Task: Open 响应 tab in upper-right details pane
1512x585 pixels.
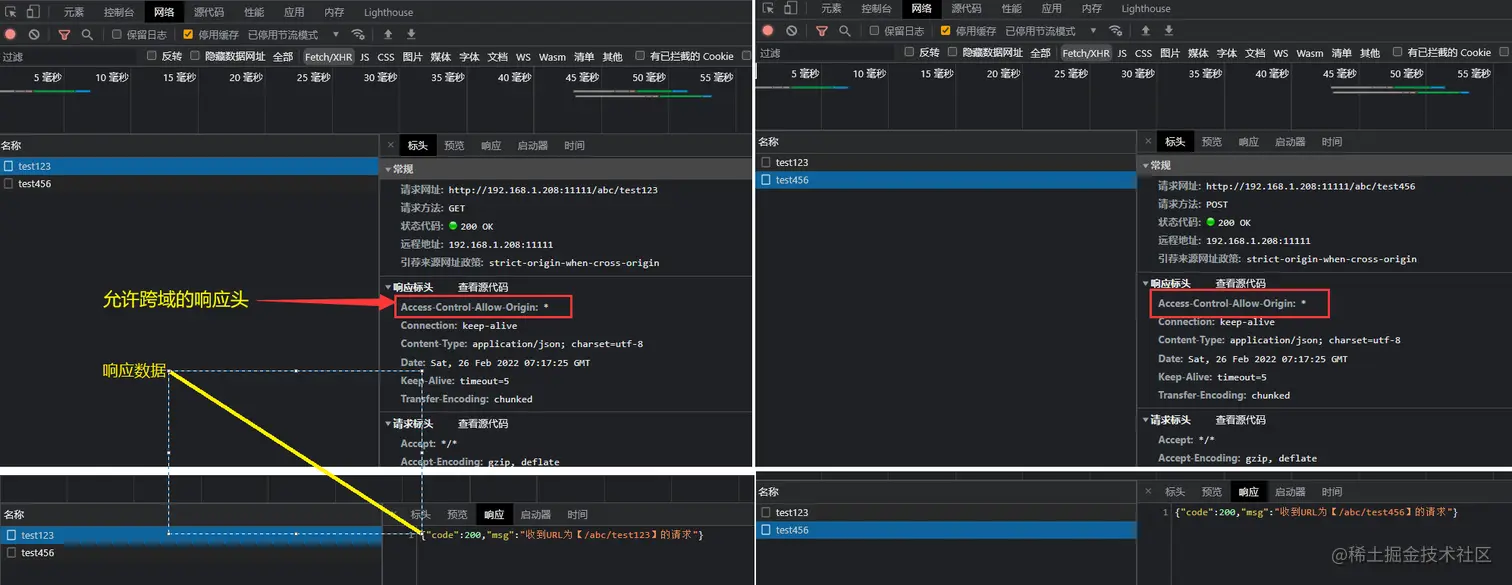Action: [1248, 142]
